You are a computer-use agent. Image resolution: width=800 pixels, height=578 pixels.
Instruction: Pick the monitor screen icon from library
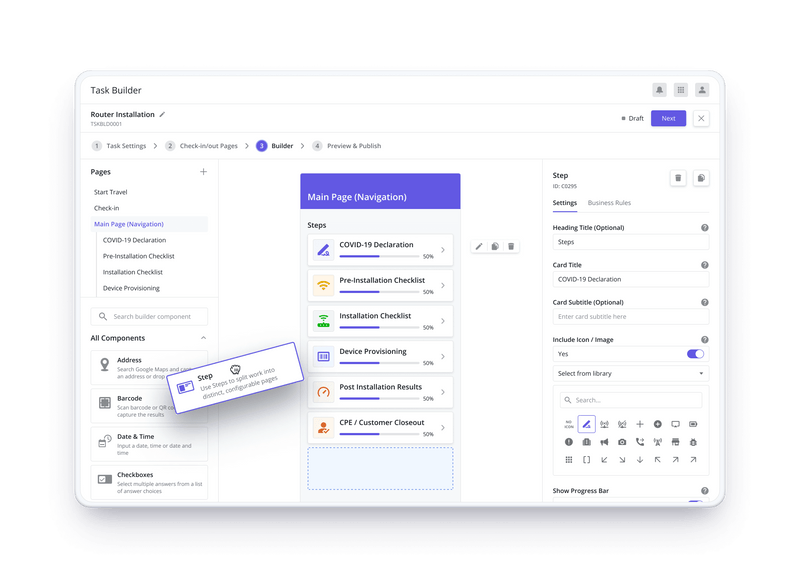click(x=675, y=424)
